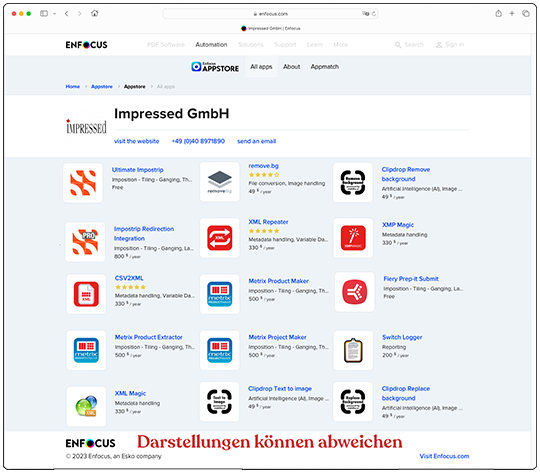
Task: Select the Appmatch tab
Action: tap(324, 67)
